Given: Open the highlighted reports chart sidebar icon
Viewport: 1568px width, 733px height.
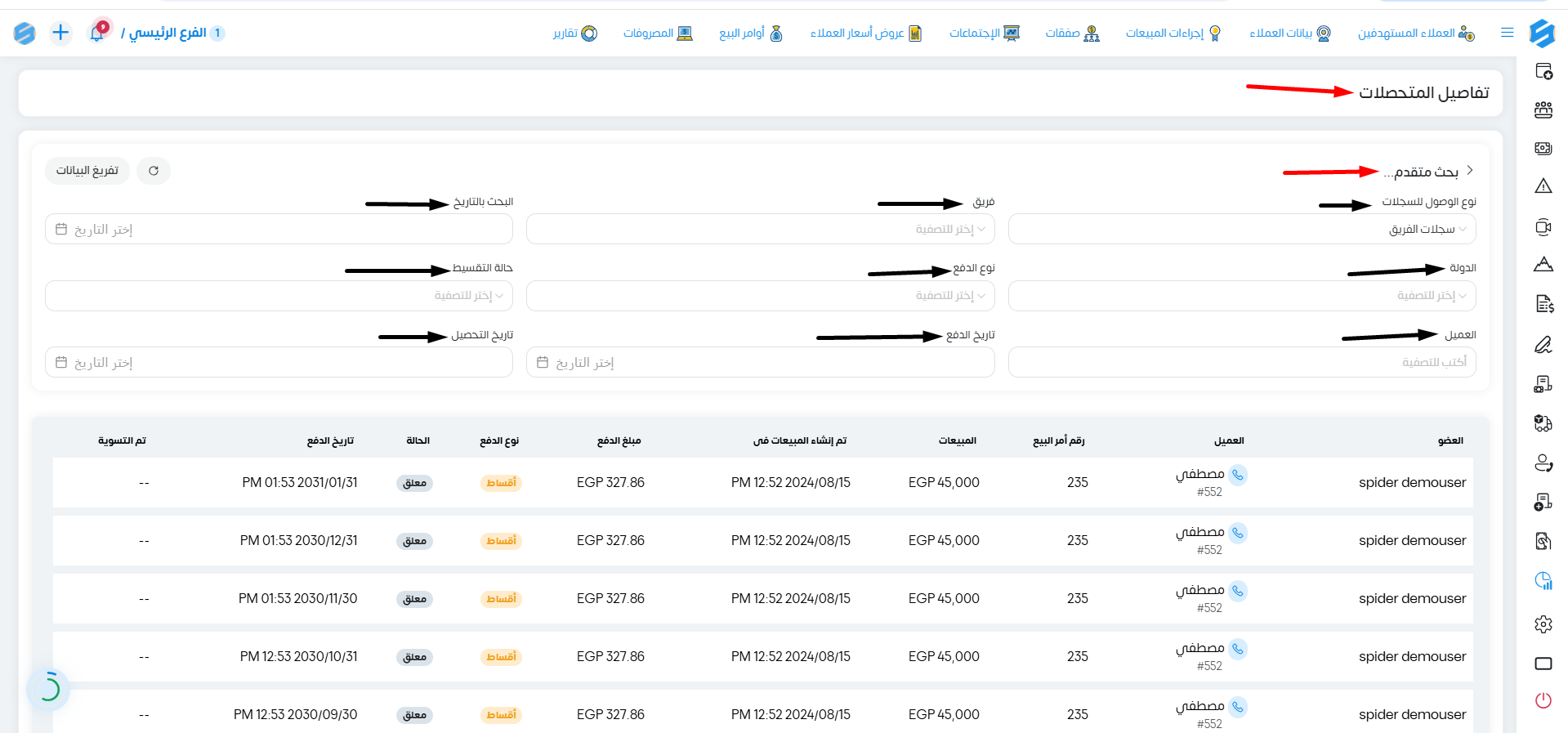Looking at the screenshot, I should pyautogui.click(x=1543, y=580).
